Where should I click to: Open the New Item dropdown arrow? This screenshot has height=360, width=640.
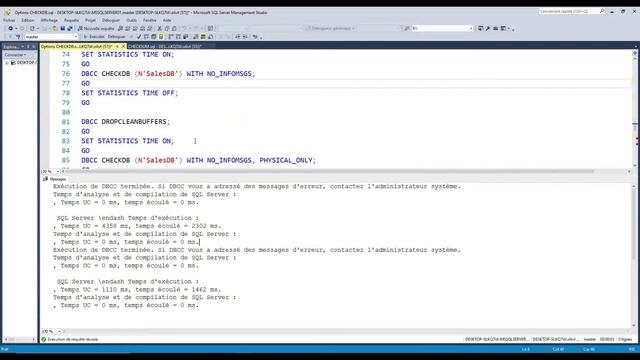pos(38,28)
